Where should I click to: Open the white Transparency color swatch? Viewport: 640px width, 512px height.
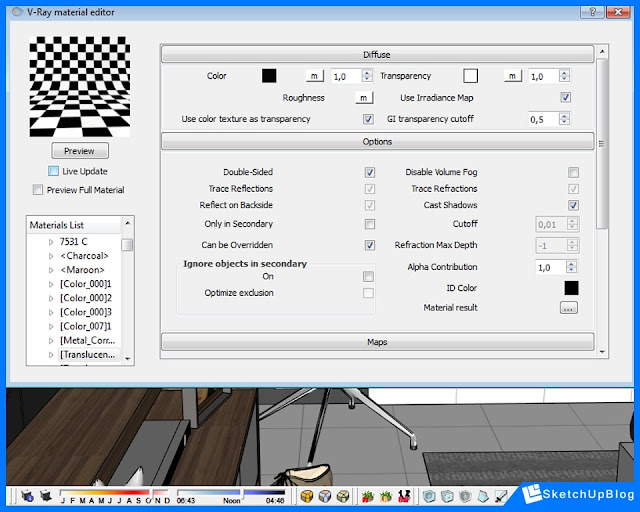click(x=471, y=76)
